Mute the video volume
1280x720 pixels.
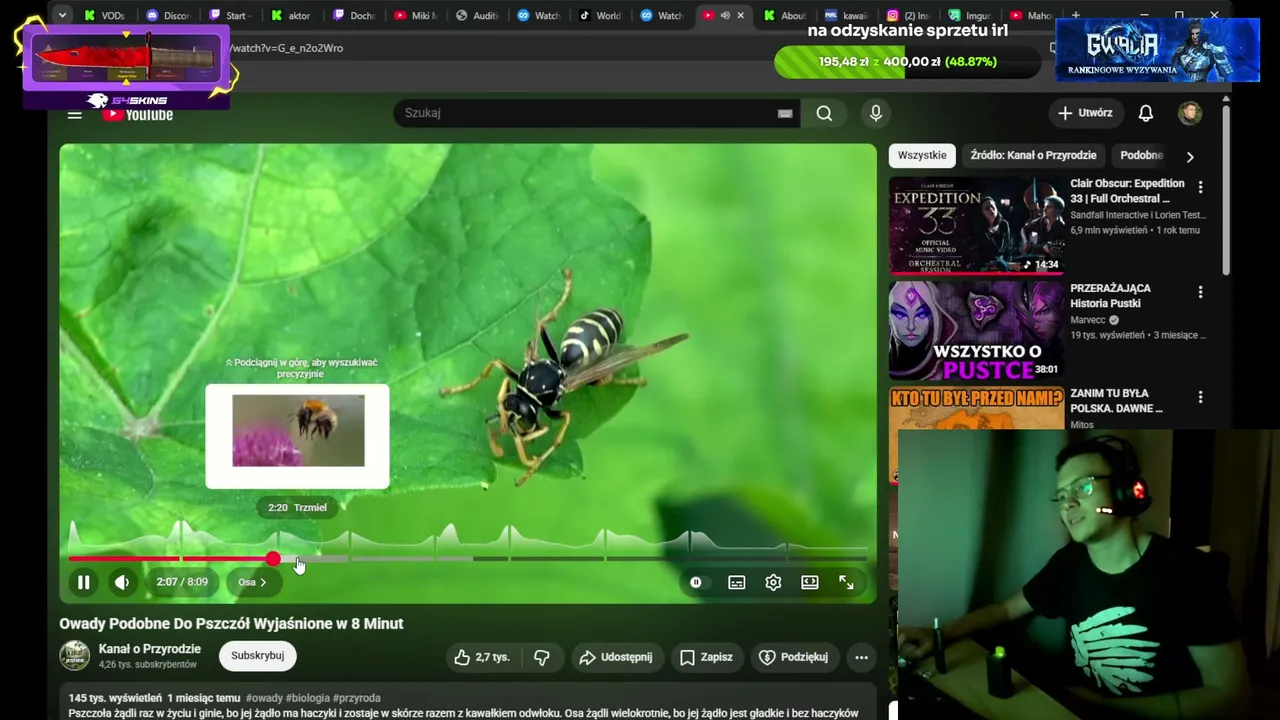pos(122,582)
